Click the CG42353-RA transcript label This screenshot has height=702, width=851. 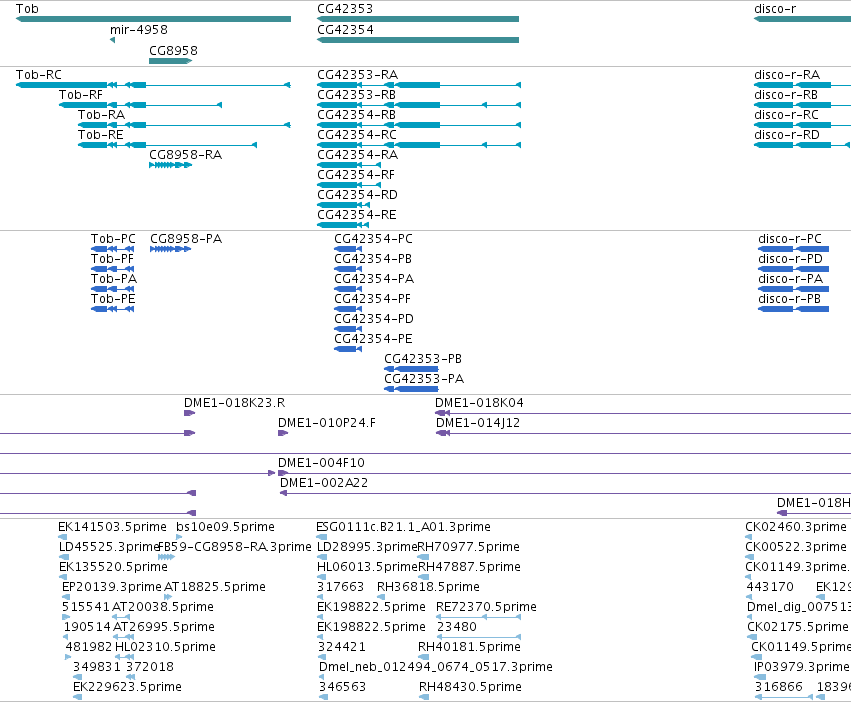pyautogui.click(x=358, y=75)
